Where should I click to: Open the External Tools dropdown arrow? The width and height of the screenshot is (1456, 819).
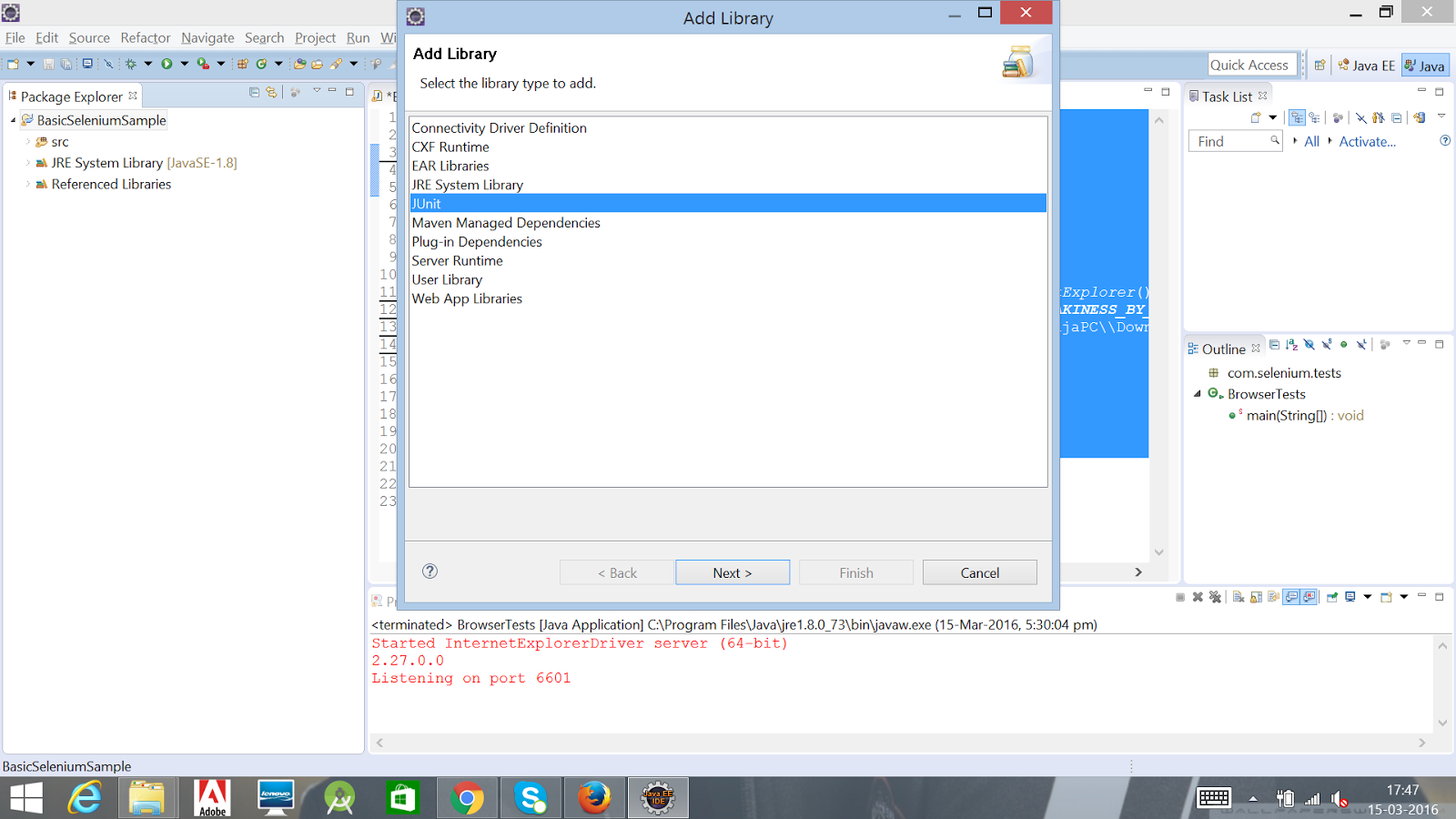pos(220,64)
